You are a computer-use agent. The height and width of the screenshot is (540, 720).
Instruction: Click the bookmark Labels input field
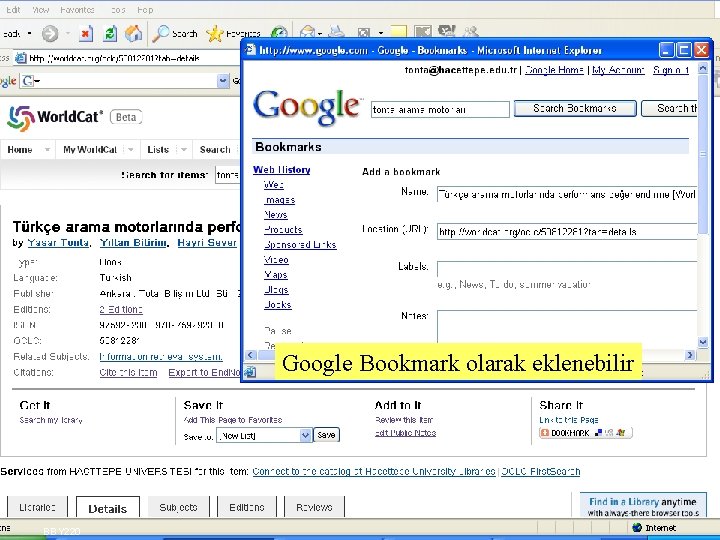pos(567,269)
